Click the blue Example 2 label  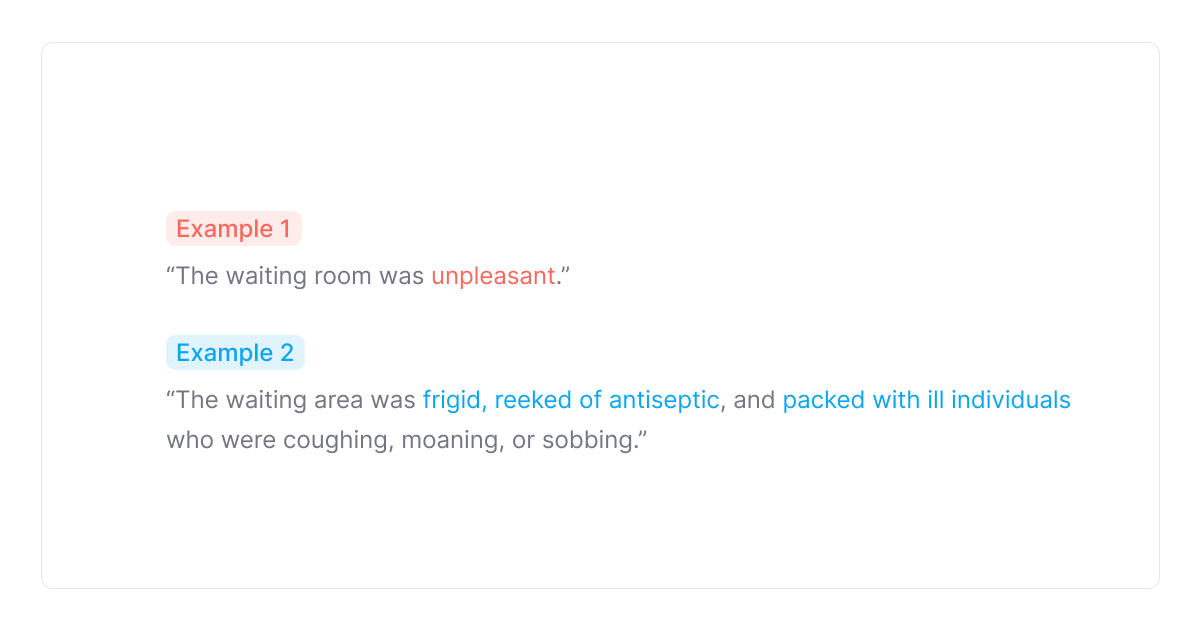point(235,353)
